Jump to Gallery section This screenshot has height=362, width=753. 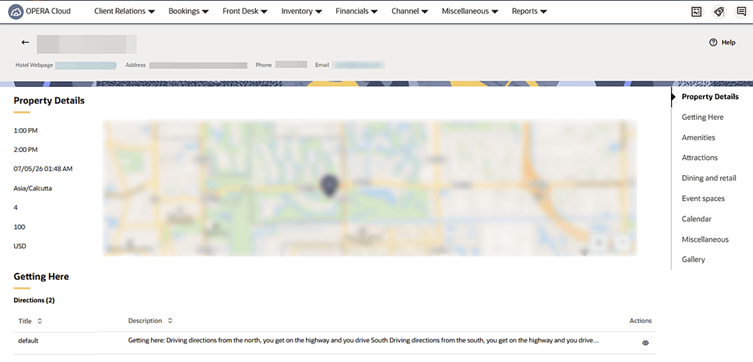click(693, 259)
